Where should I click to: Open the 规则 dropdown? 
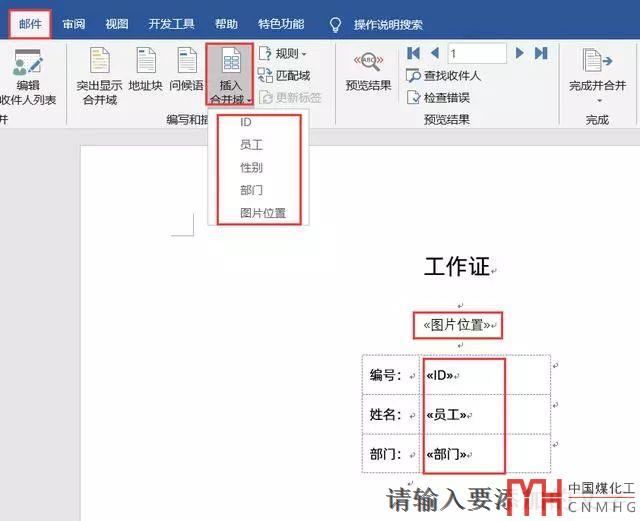[282, 53]
